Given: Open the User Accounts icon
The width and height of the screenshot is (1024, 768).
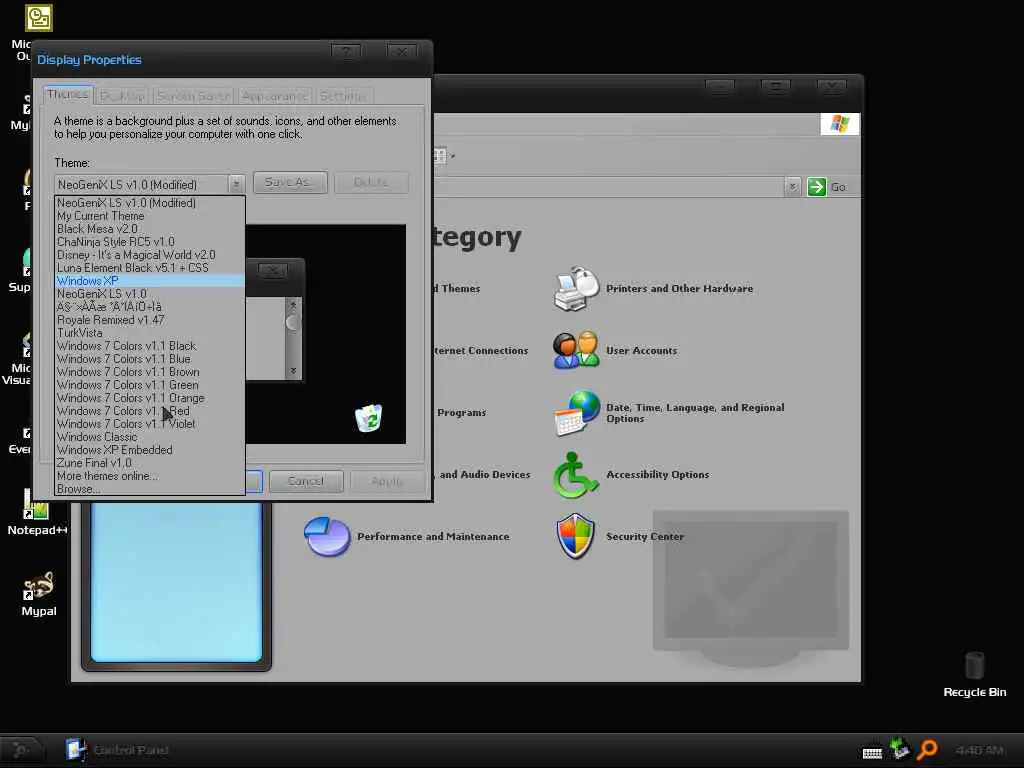Looking at the screenshot, I should [x=576, y=350].
